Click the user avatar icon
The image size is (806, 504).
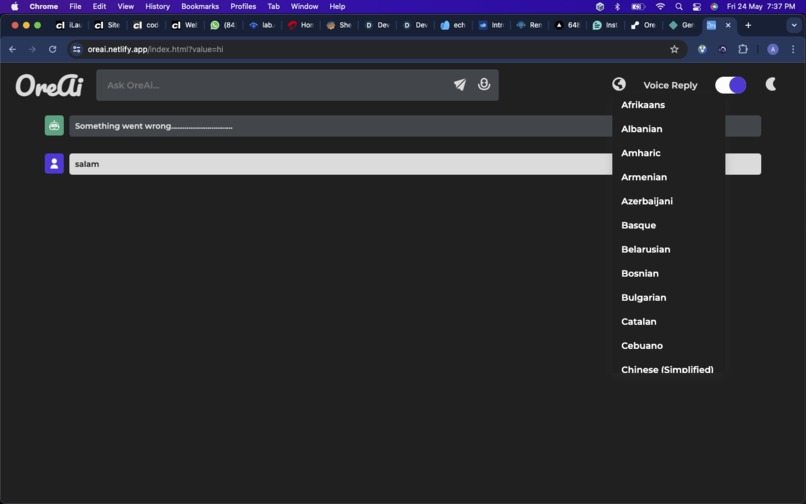coord(54,164)
